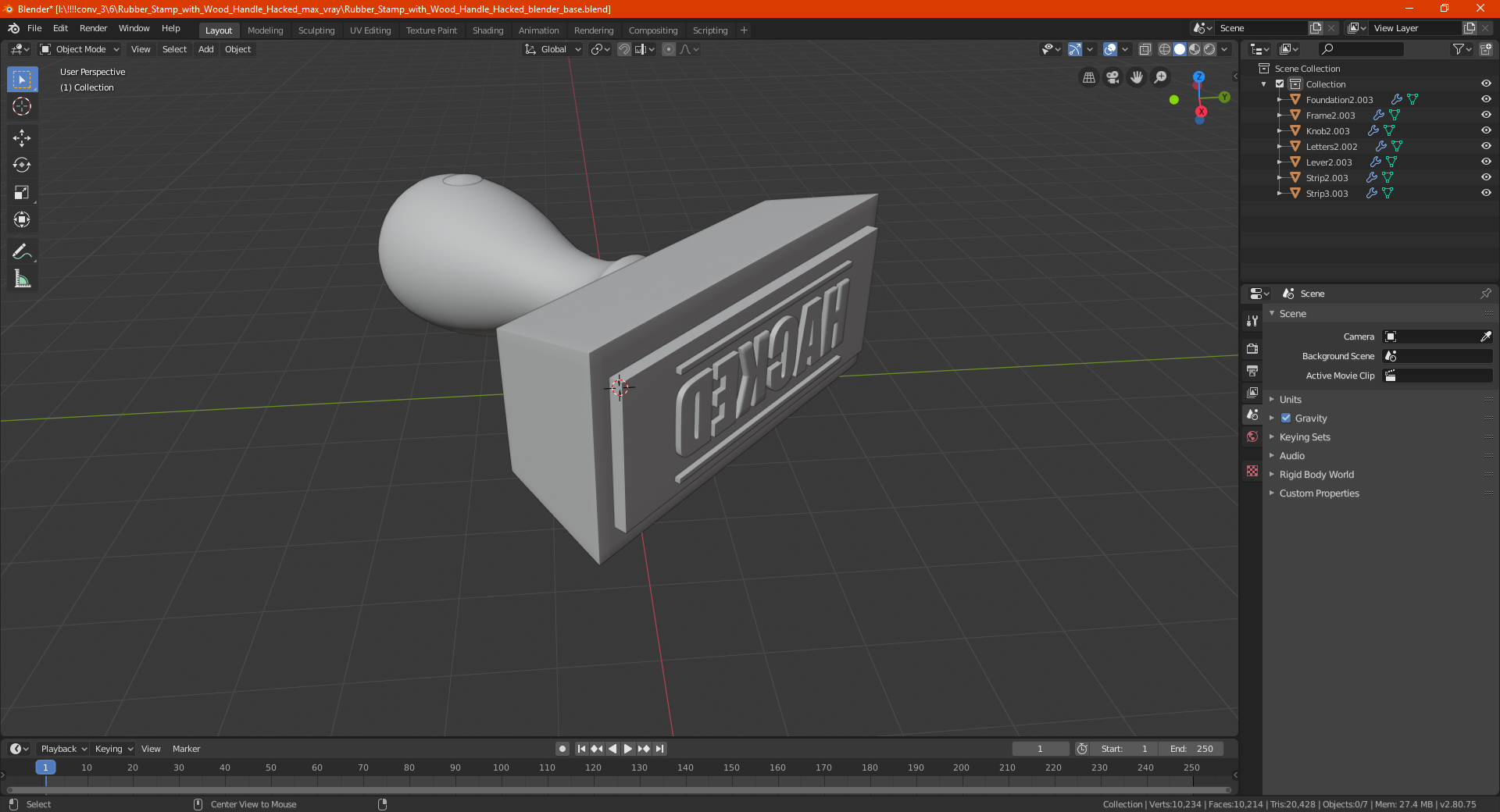Open Texture properties tab icon
This screenshot has height=812, width=1500.
[1252, 471]
